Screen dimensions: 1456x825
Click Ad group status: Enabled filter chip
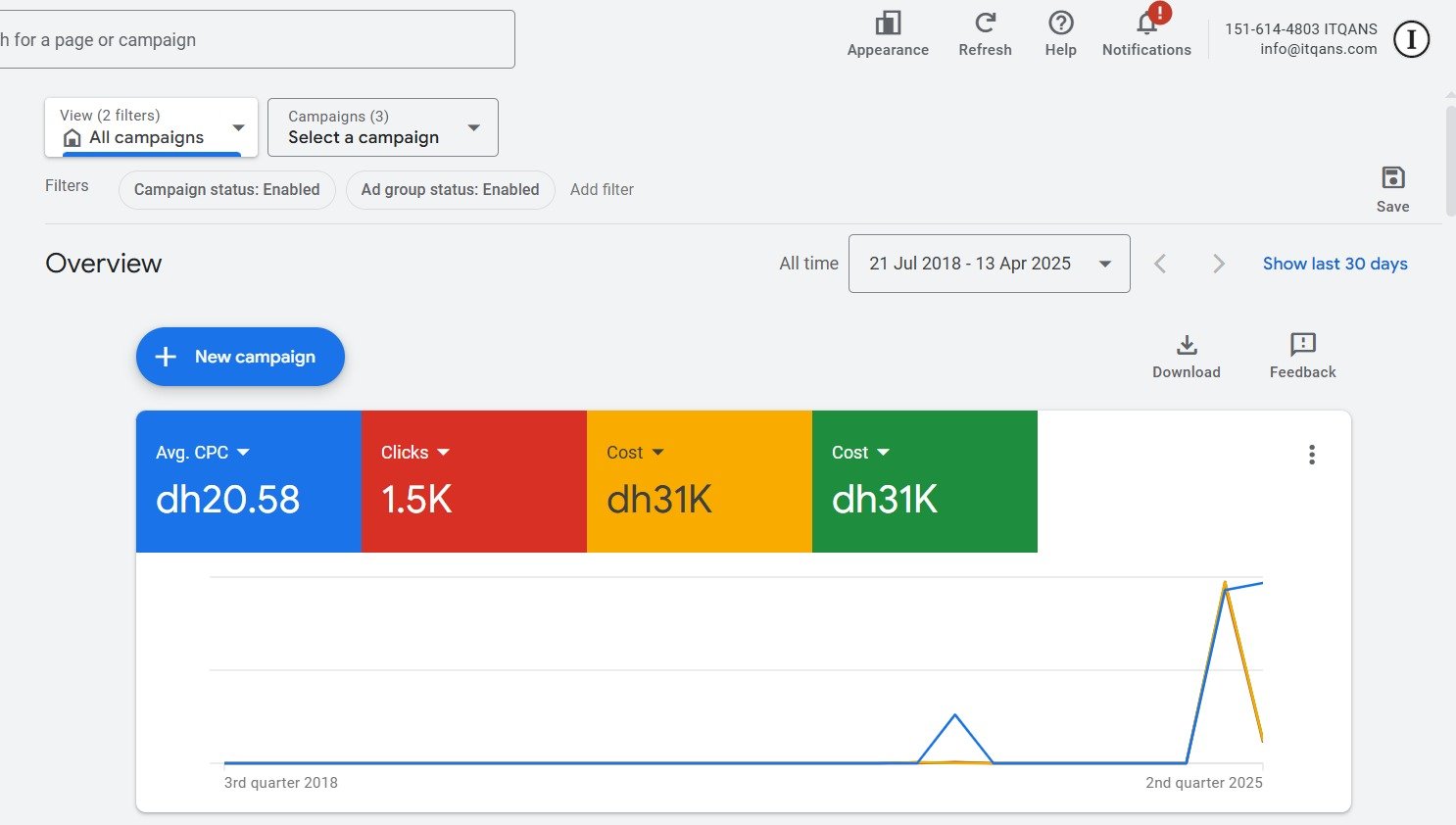(x=450, y=190)
